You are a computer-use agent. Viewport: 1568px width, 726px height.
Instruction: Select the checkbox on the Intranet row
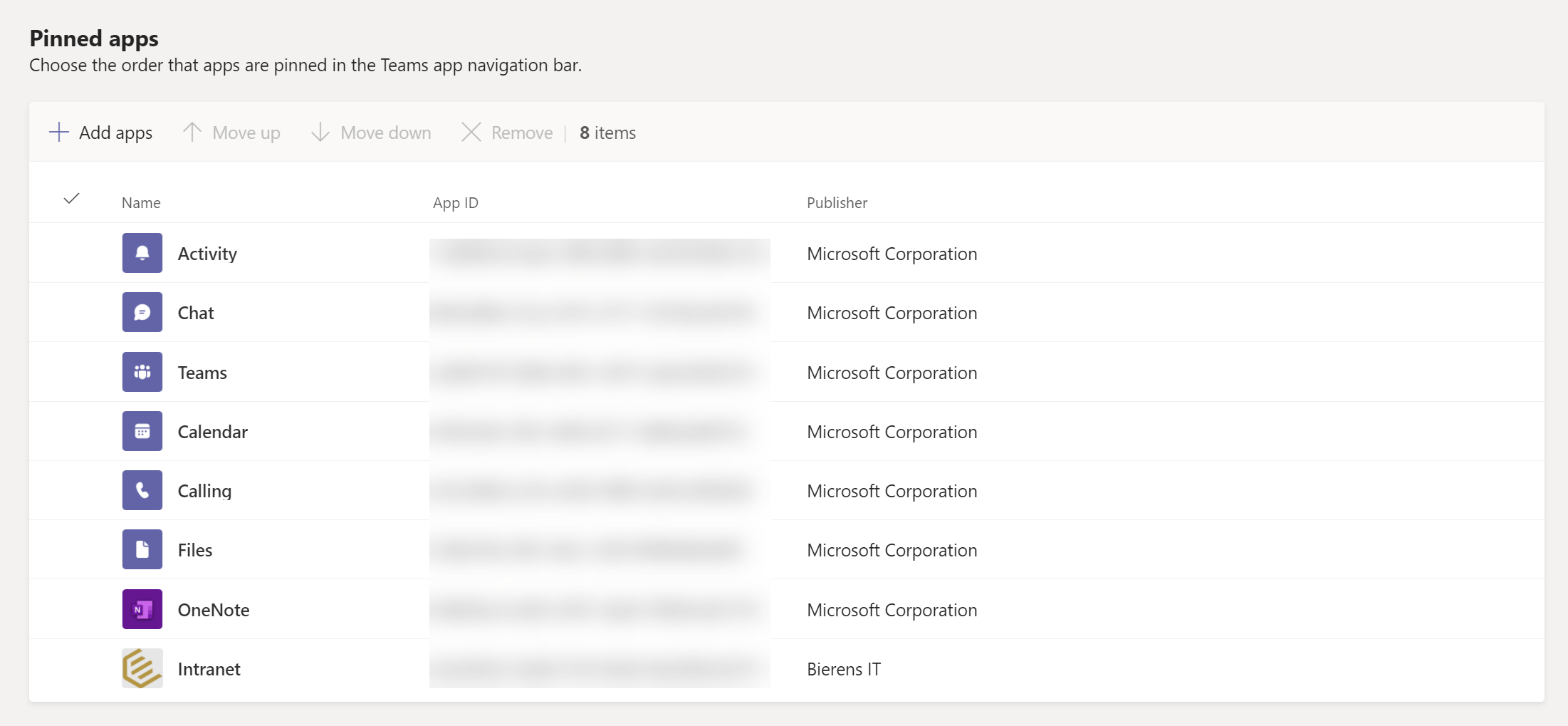tap(71, 668)
